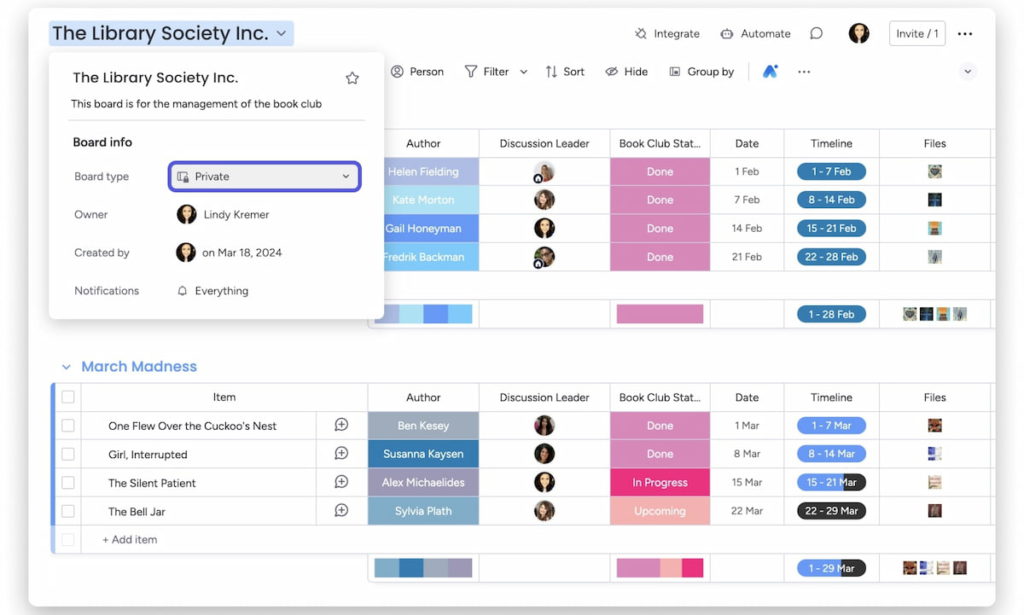Click + Add item under March Madness

tap(130, 538)
